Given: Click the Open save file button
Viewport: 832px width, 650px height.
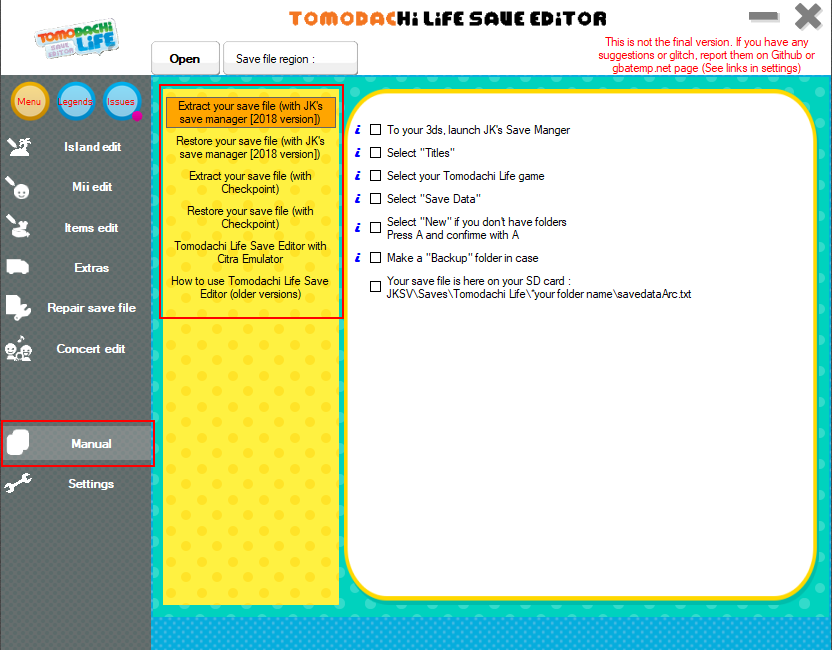Looking at the screenshot, I should click(185, 58).
